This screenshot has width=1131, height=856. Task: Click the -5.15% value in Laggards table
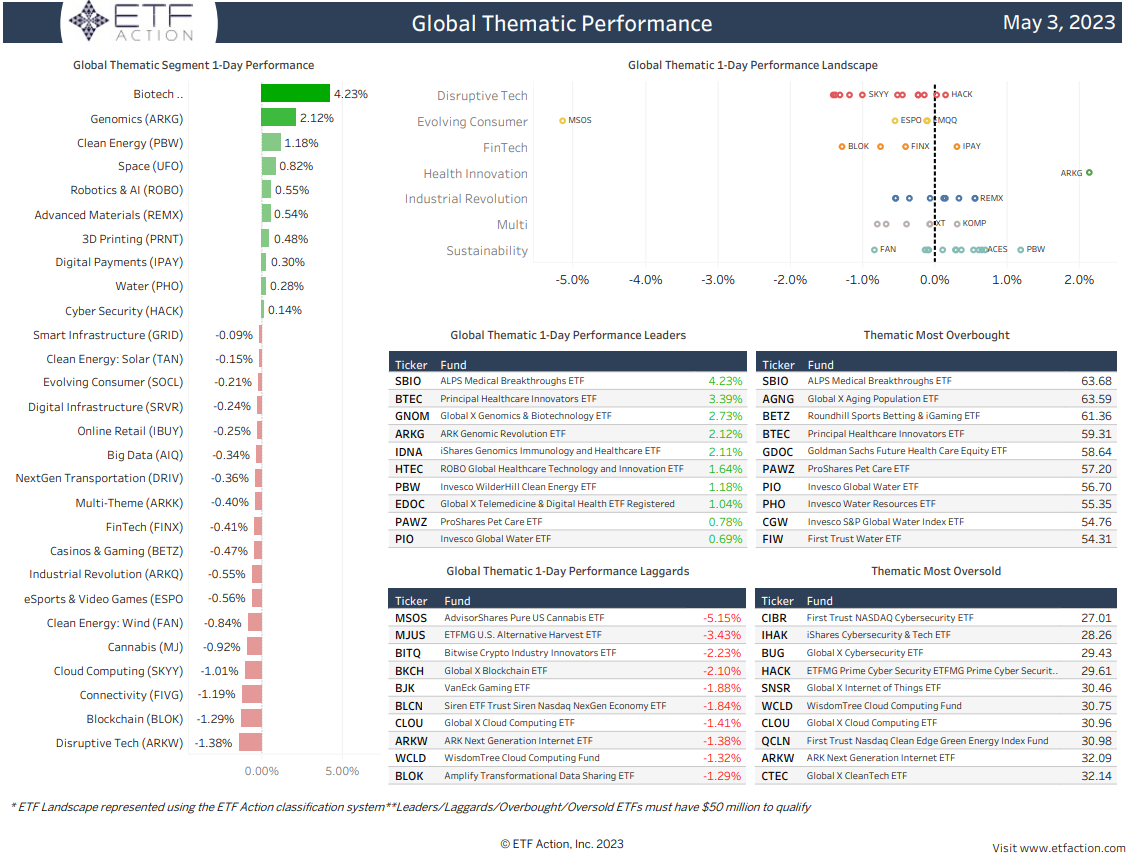click(722, 618)
